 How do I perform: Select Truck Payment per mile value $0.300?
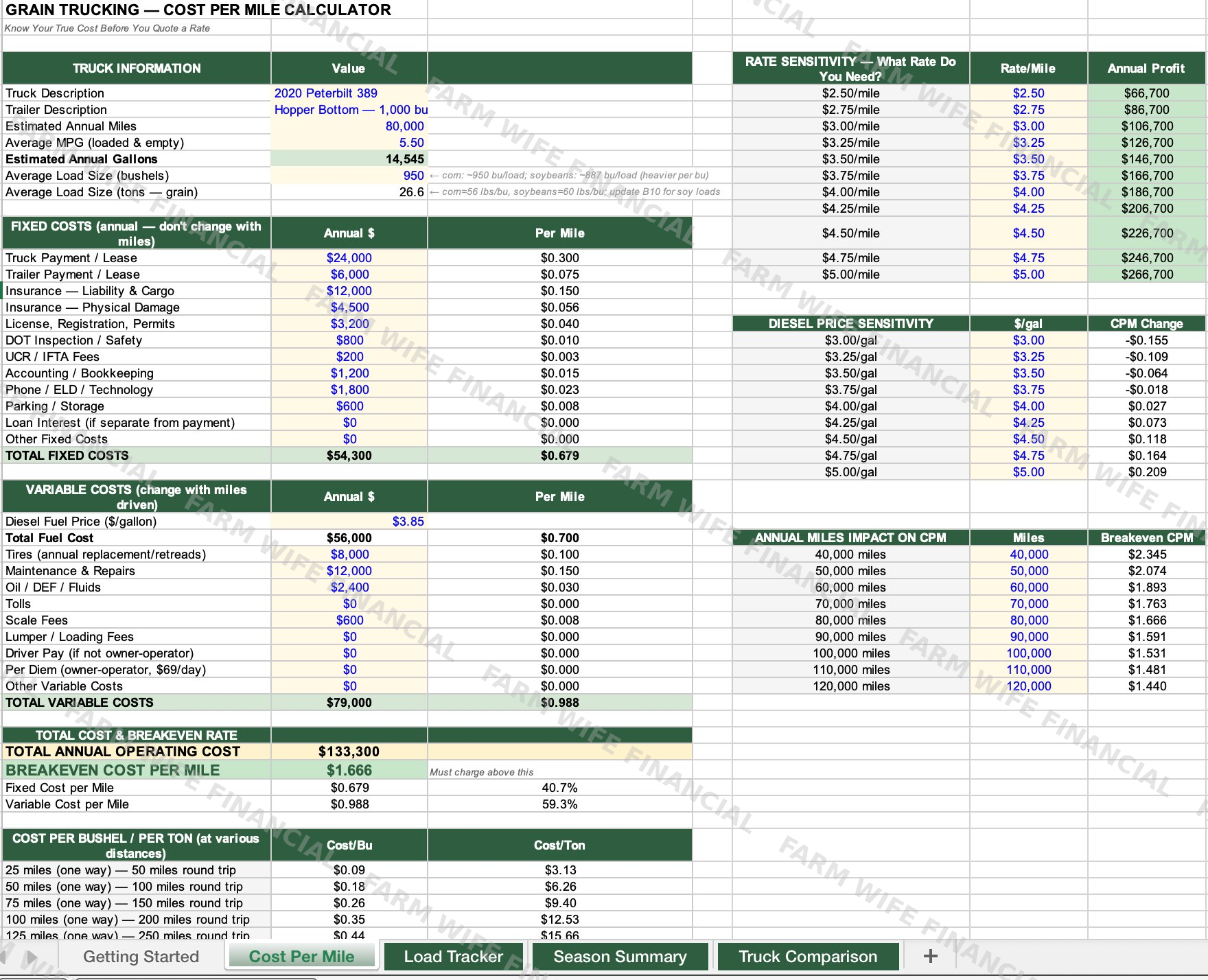coord(559,258)
